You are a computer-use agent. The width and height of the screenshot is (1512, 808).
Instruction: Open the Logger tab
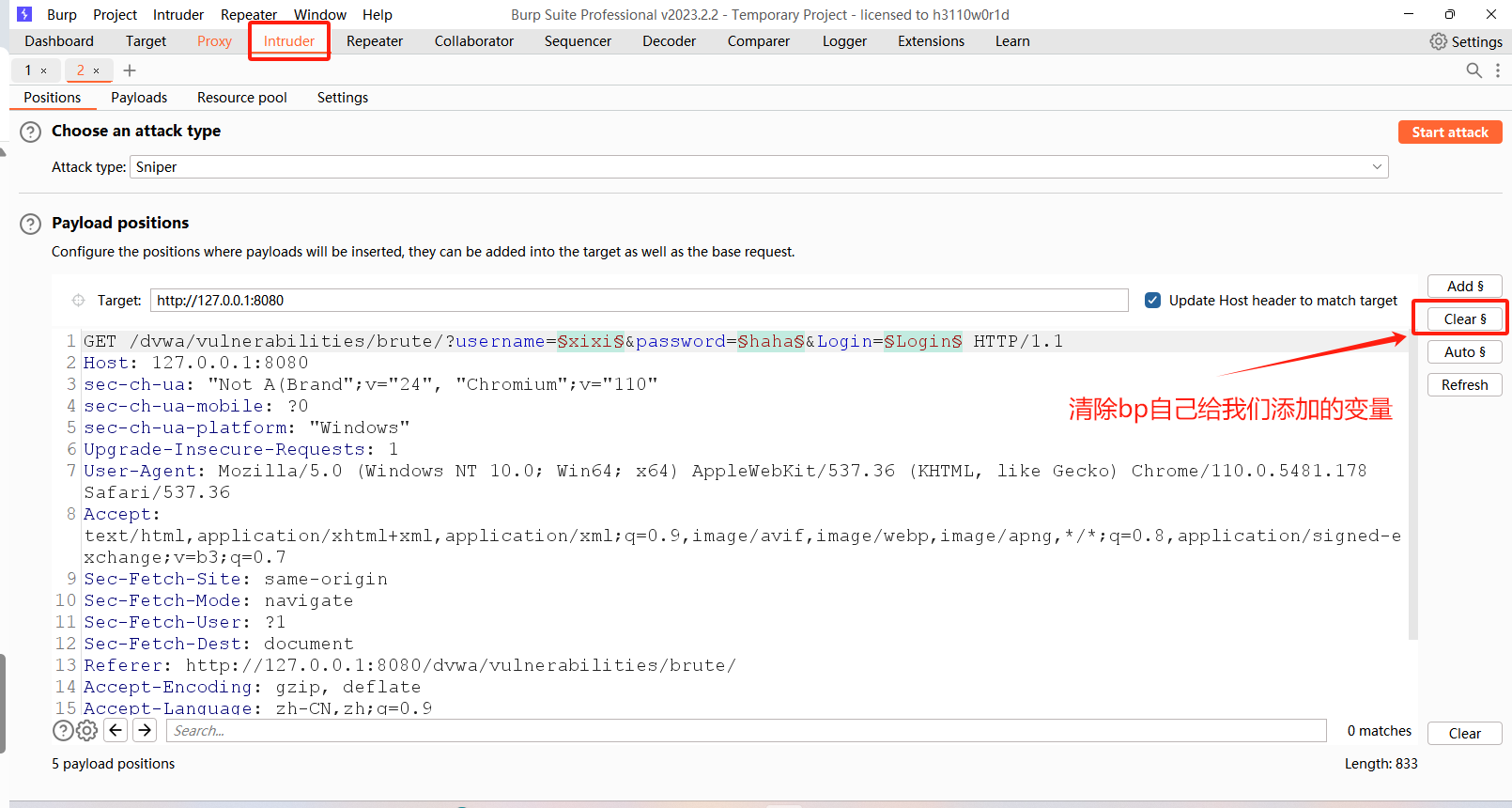(844, 41)
